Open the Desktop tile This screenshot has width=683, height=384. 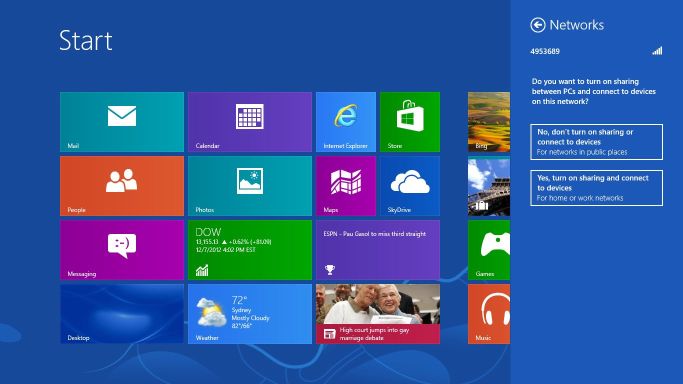pos(122,314)
